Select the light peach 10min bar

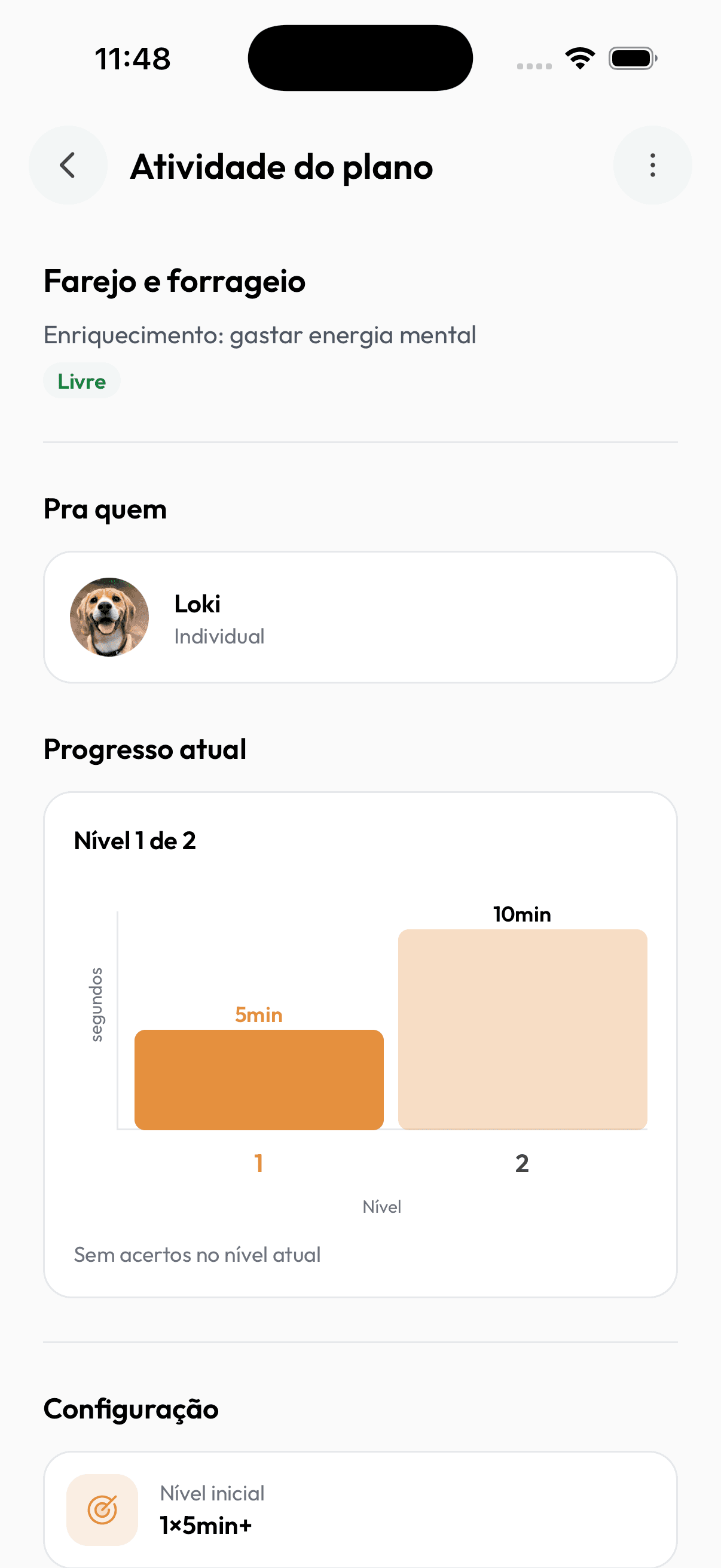point(522,1029)
